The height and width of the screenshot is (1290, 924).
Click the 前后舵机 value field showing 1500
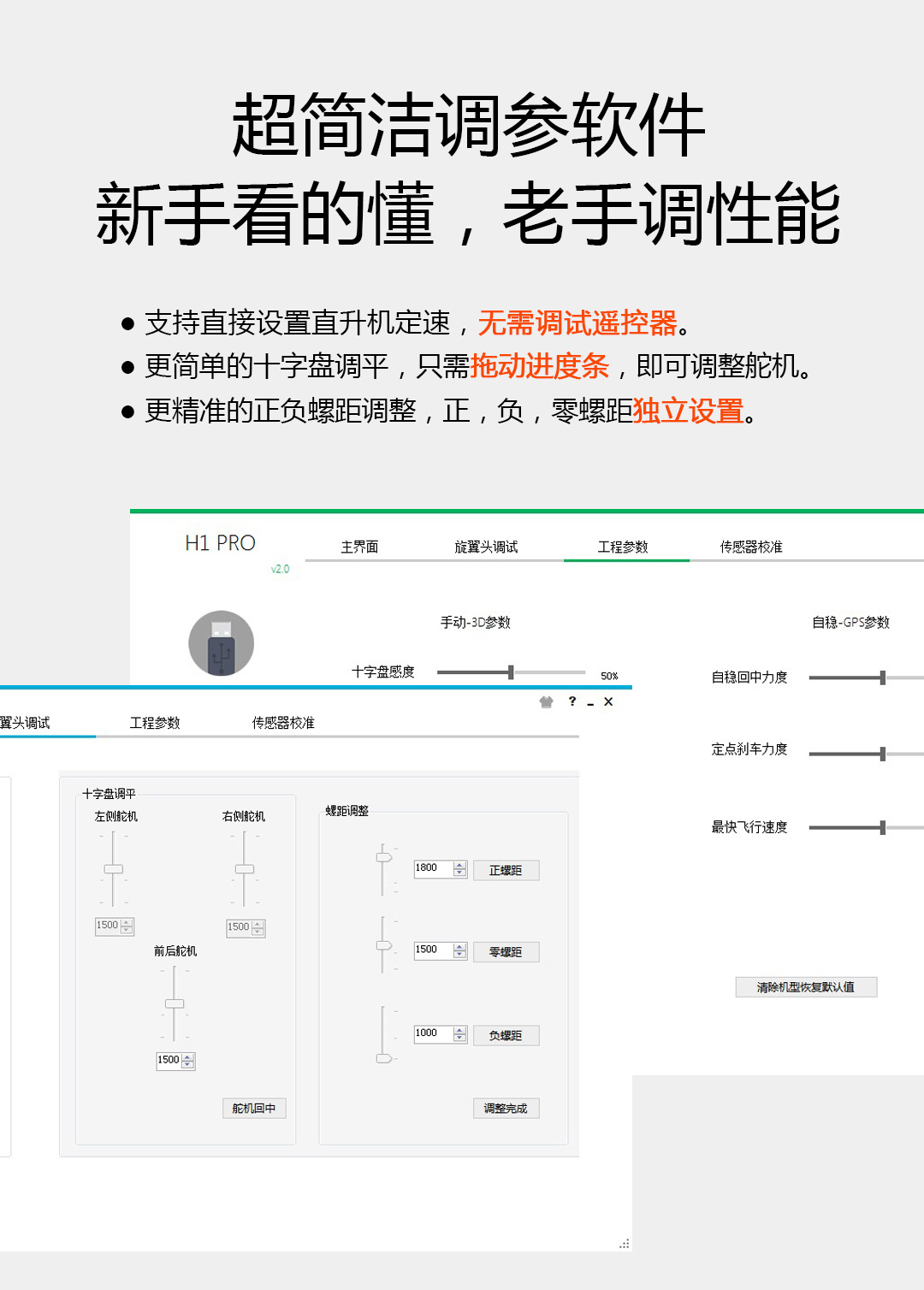coord(175,1061)
